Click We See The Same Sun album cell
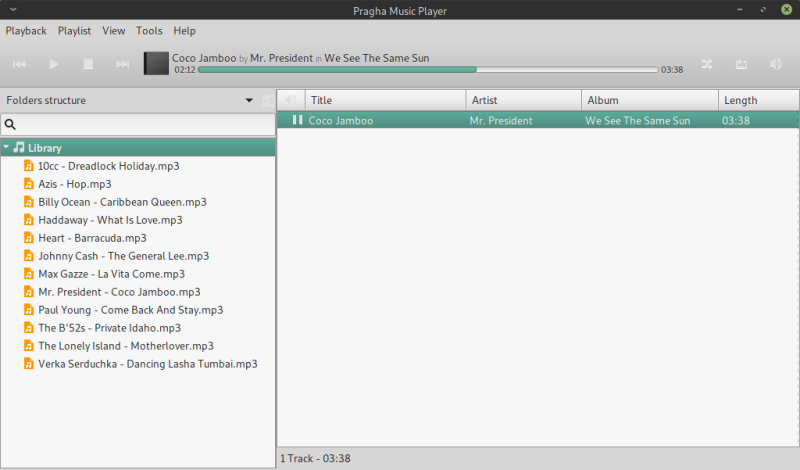The image size is (800, 470). [x=638, y=121]
